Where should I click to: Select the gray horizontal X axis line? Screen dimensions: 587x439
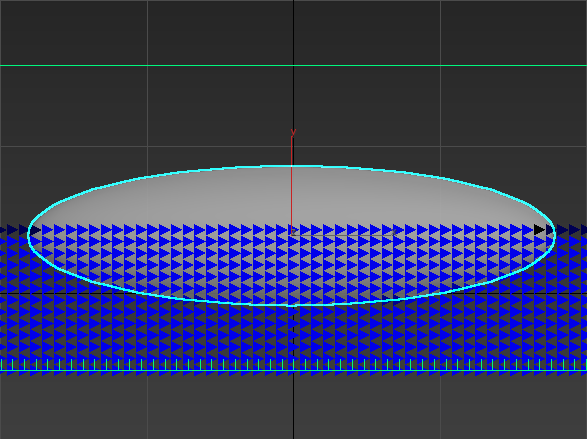click(x=343, y=235)
